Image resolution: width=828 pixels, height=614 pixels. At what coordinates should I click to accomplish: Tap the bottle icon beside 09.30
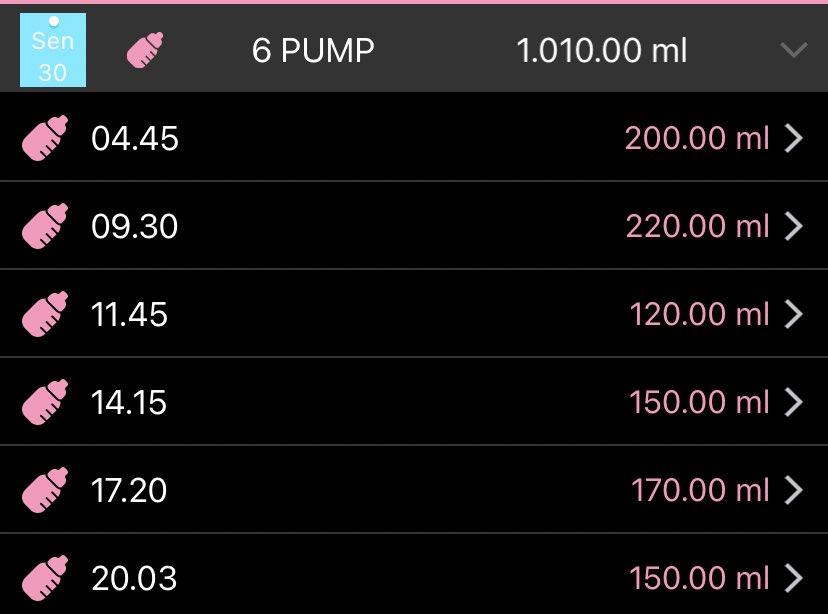coord(45,226)
